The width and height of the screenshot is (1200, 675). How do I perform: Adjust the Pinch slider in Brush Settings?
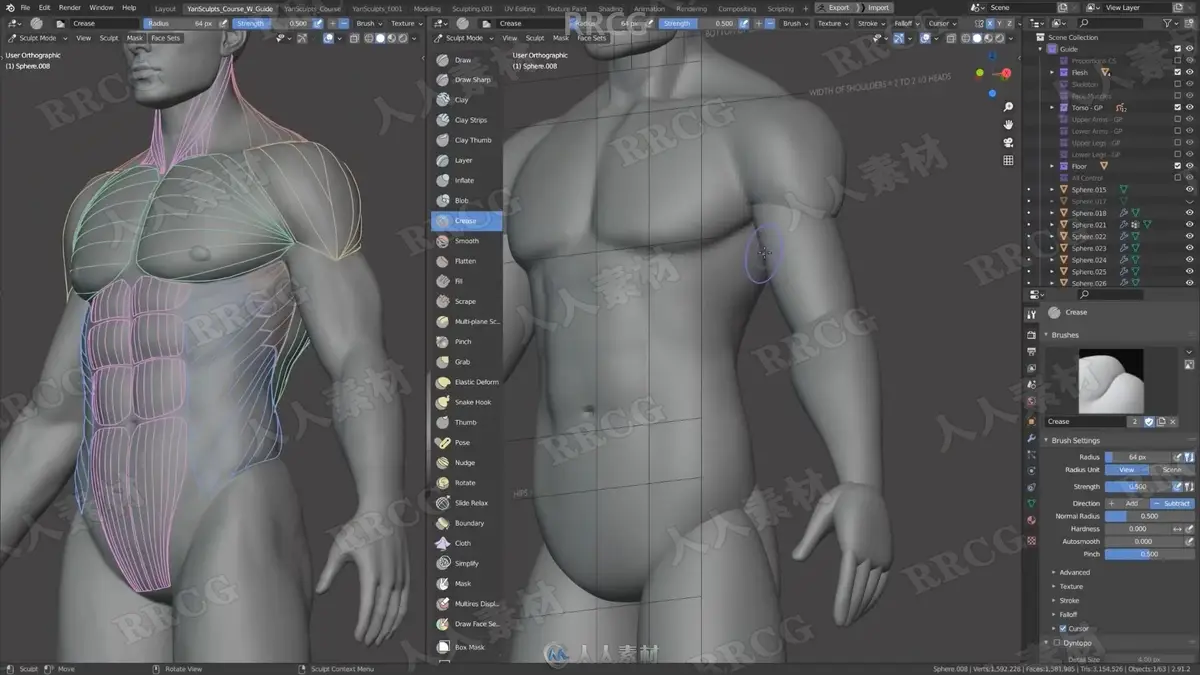(1149, 553)
